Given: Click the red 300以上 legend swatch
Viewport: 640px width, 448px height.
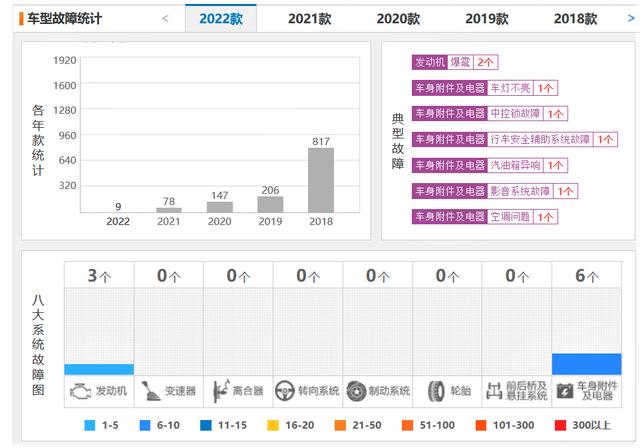Looking at the screenshot, I should pos(560,425).
